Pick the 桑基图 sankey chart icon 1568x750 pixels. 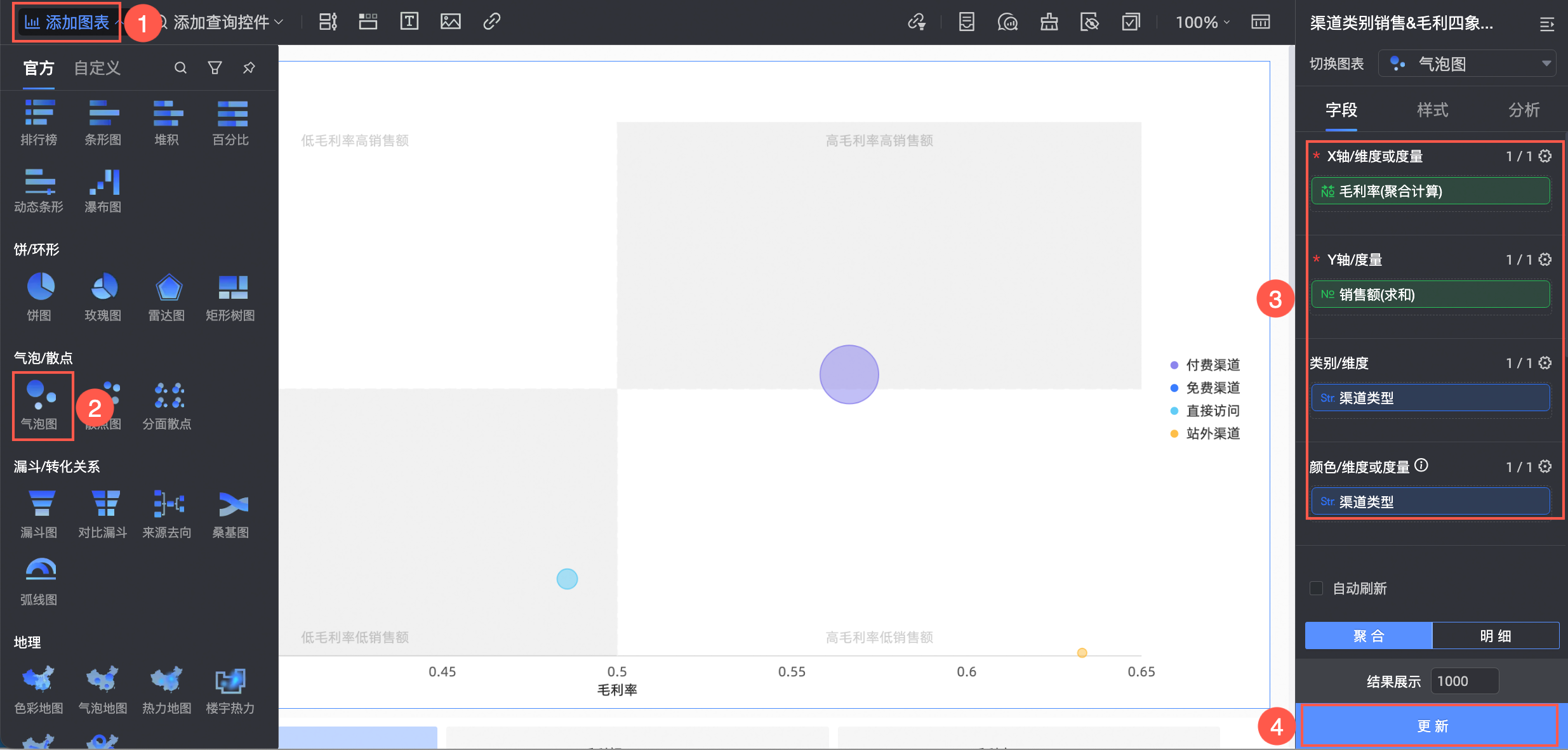tap(232, 505)
